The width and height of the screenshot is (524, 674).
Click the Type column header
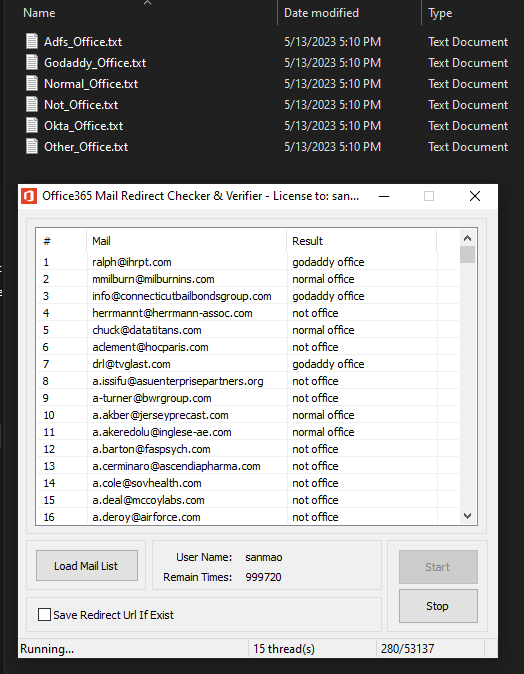pyautogui.click(x=440, y=13)
